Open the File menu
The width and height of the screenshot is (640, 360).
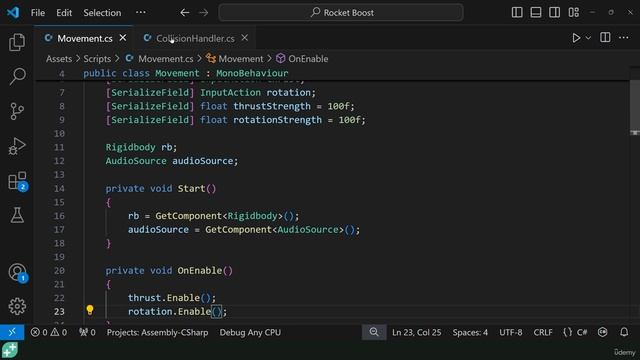pyautogui.click(x=38, y=13)
